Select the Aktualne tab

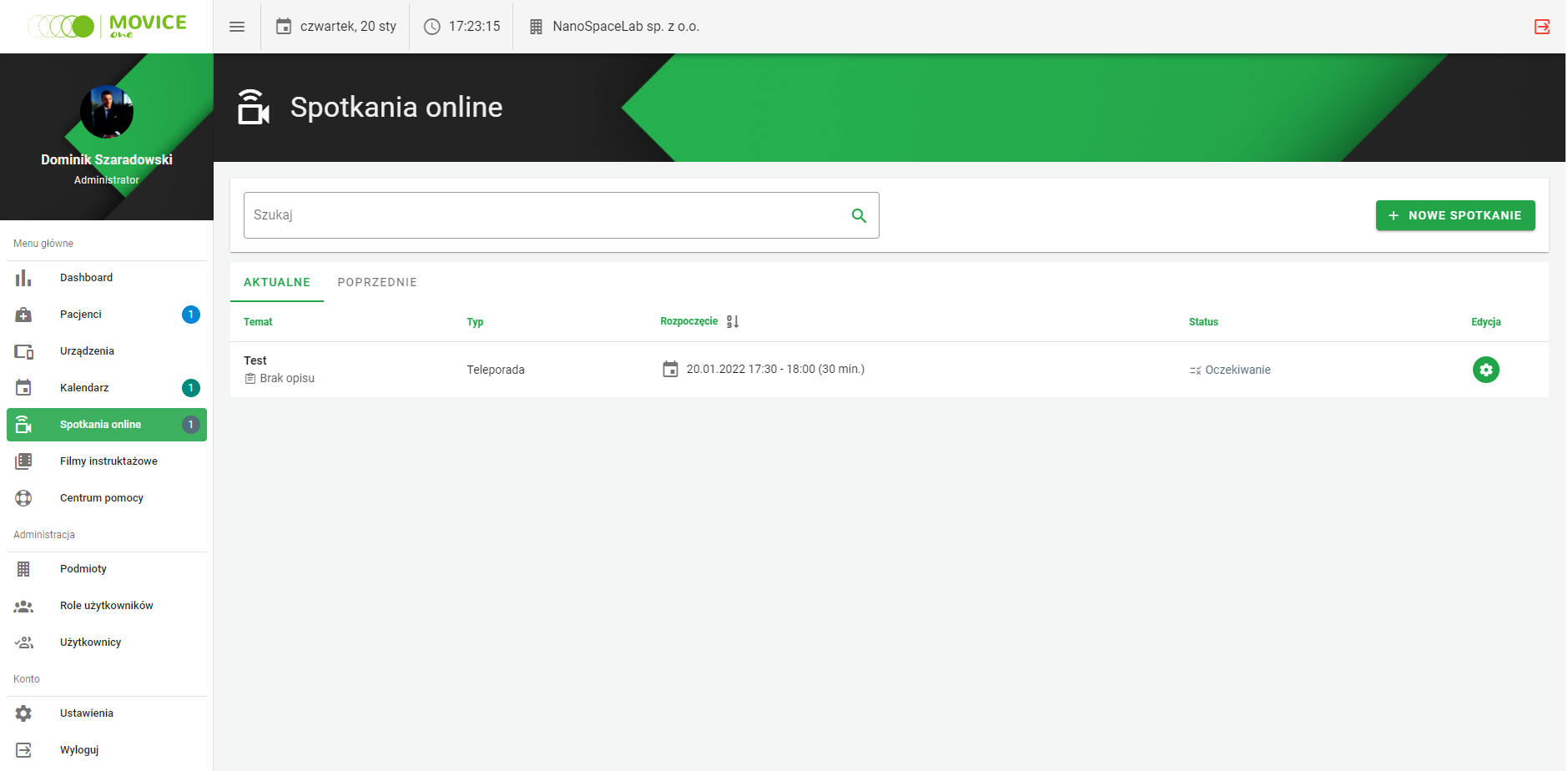tap(277, 282)
